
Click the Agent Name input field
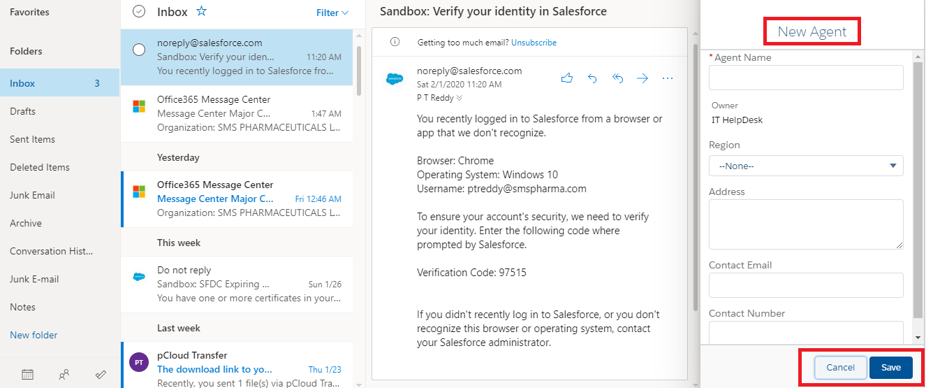806,77
